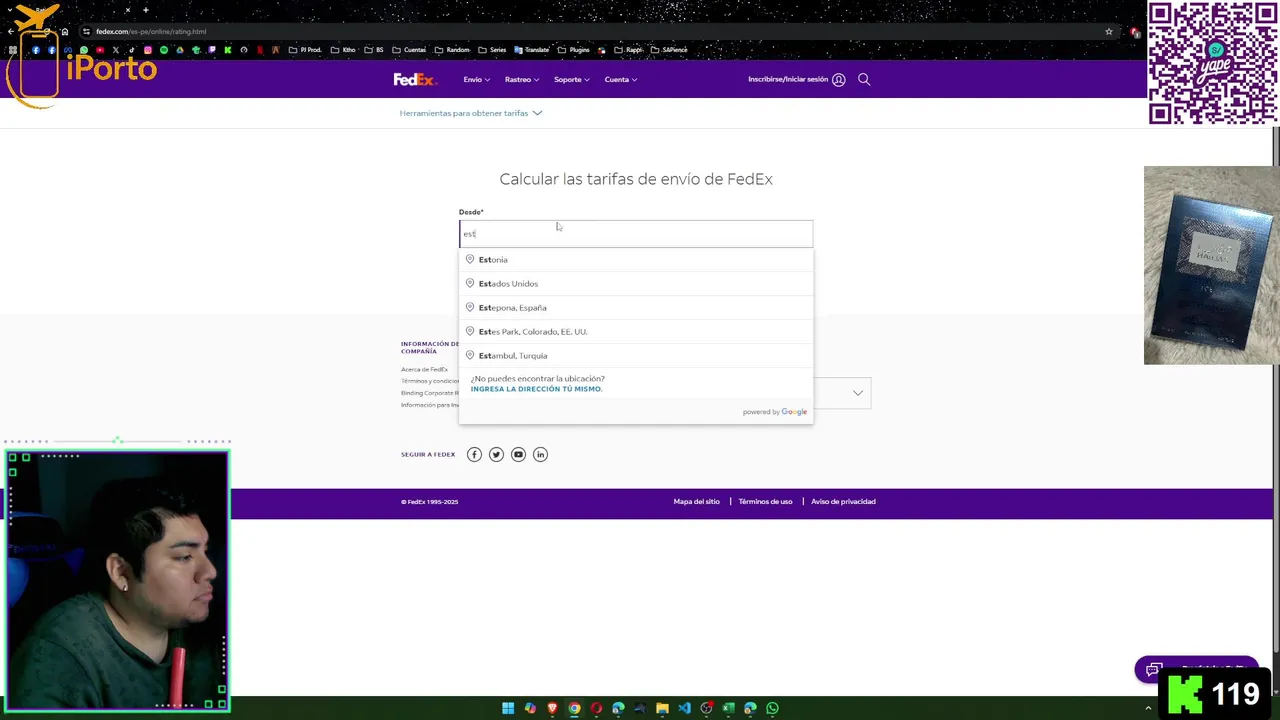1280x720 pixels.
Task: Click Acerca de FedEx footer link
Action: click(424, 369)
